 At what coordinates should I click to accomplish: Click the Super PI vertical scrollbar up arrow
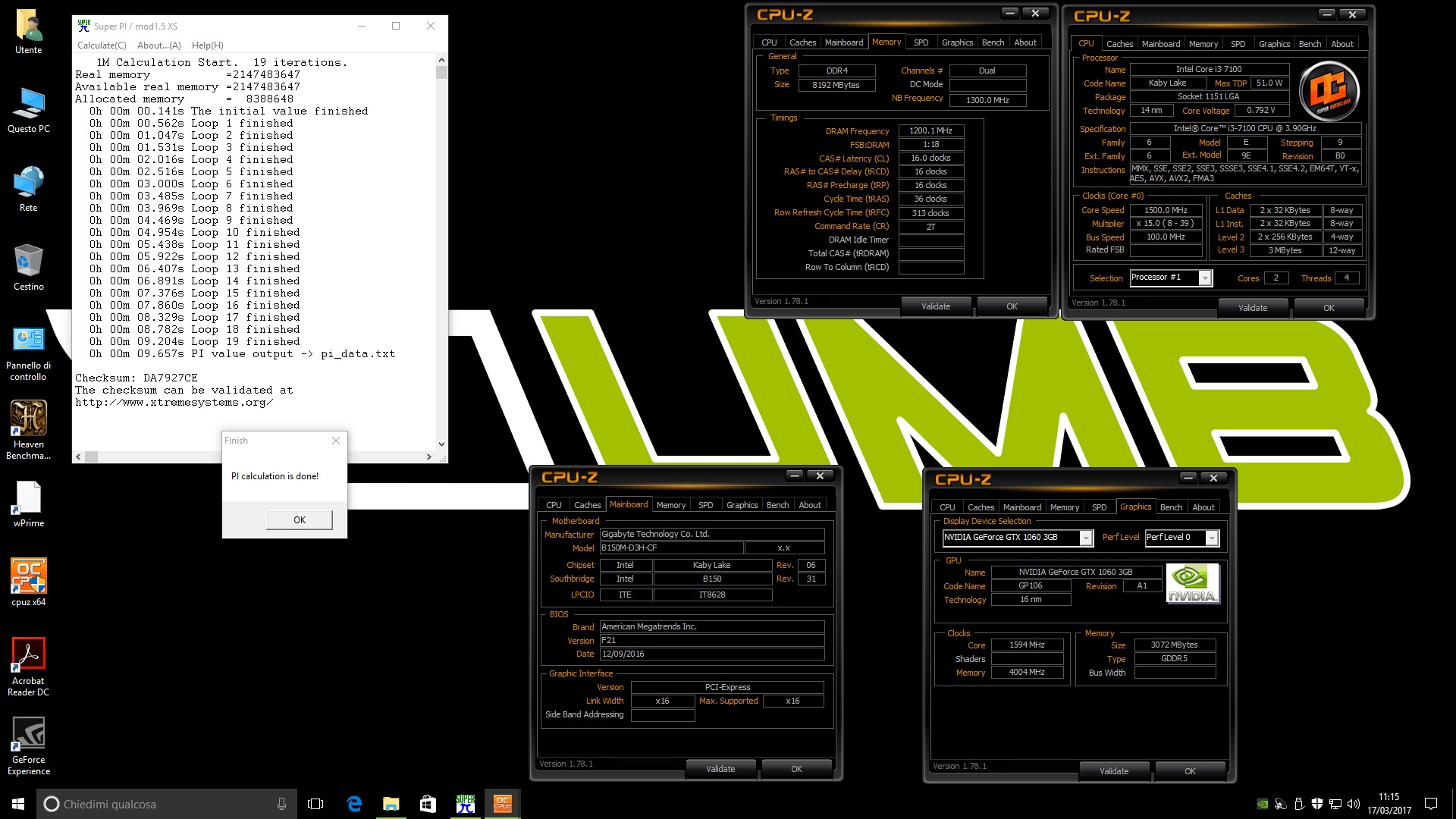coord(441,59)
